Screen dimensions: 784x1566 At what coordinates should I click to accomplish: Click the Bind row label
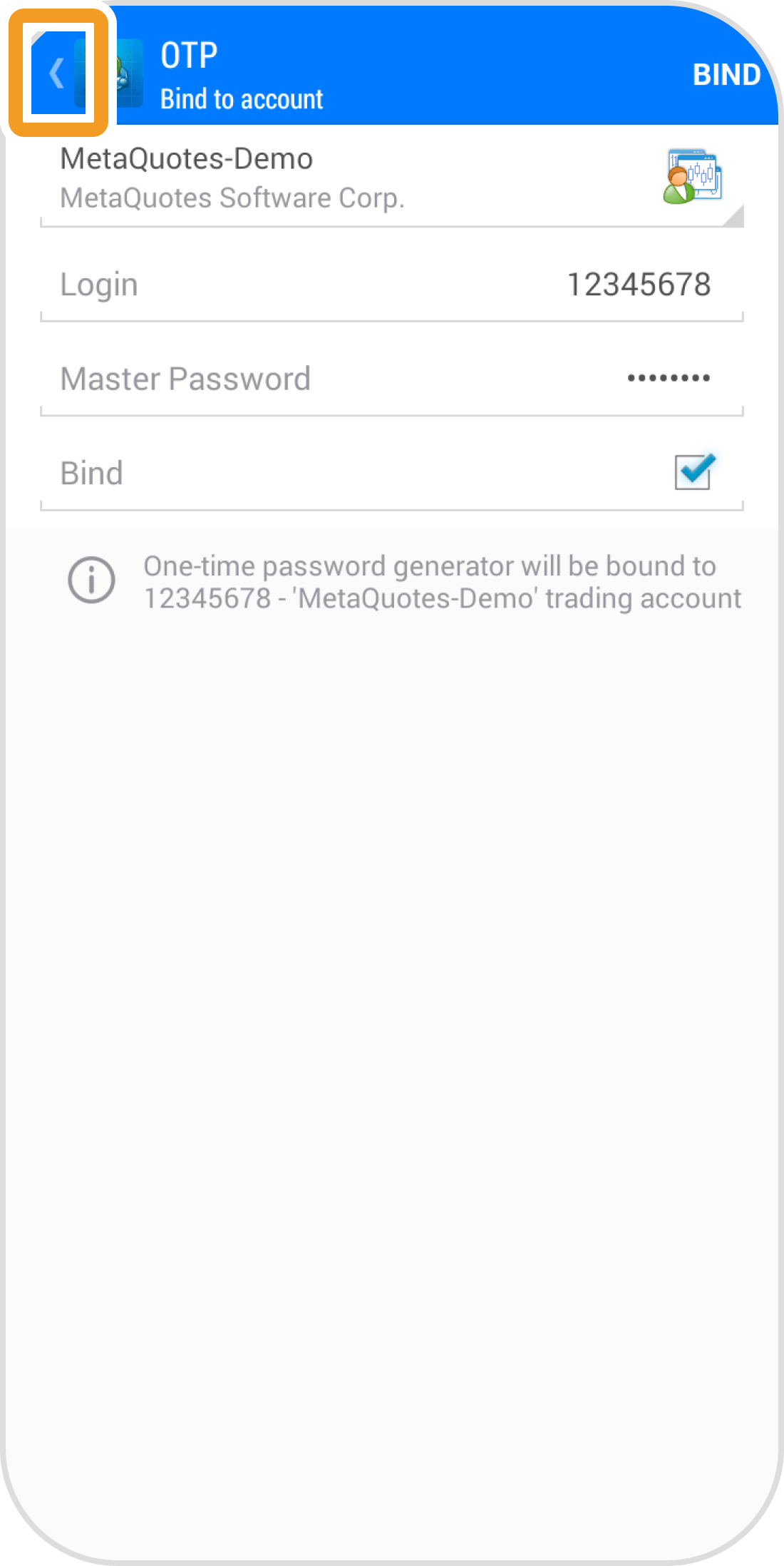point(92,473)
